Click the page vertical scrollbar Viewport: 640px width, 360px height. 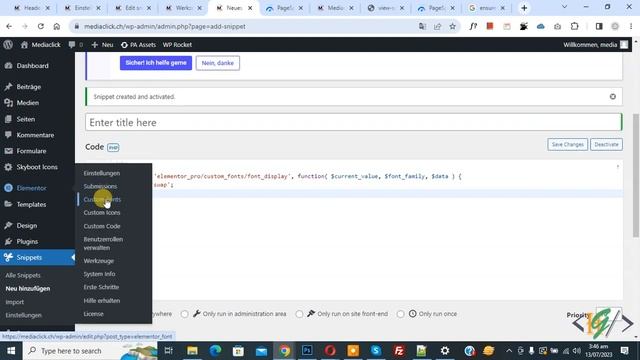(x=636, y=176)
